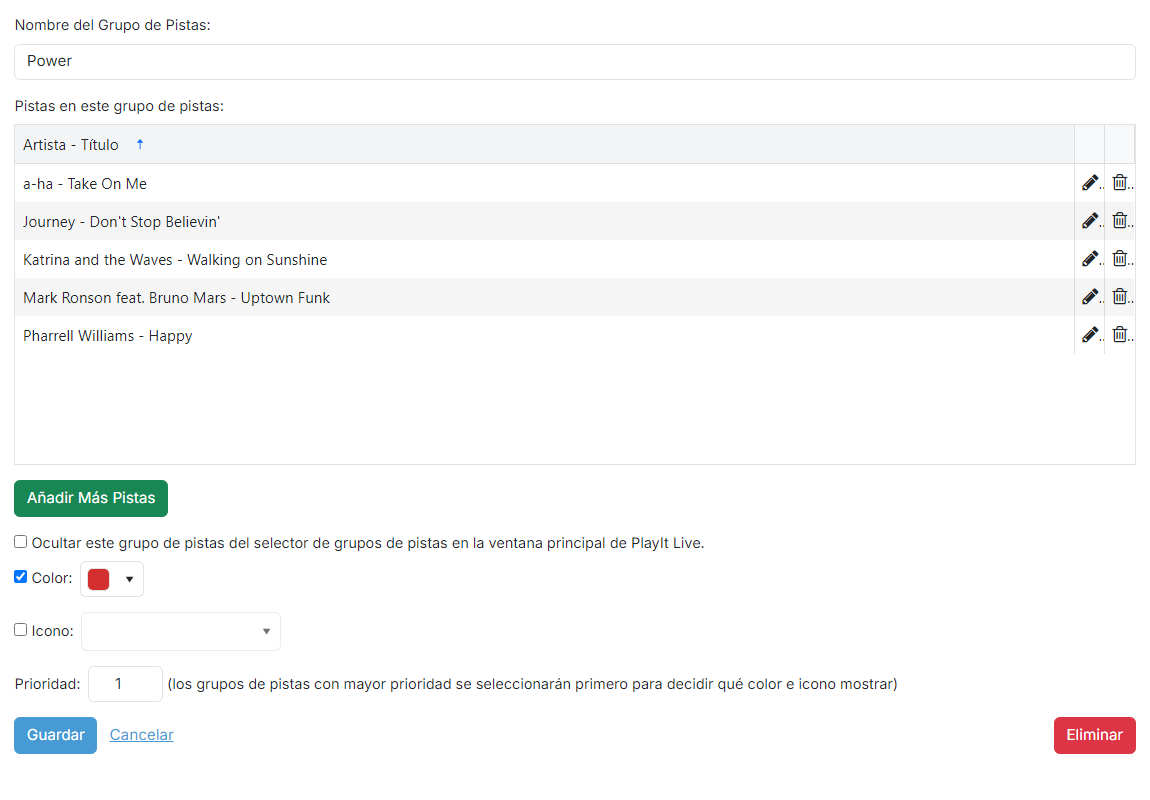
Task: Edit Pharrell Williams Happy track
Action: click(x=1090, y=335)
